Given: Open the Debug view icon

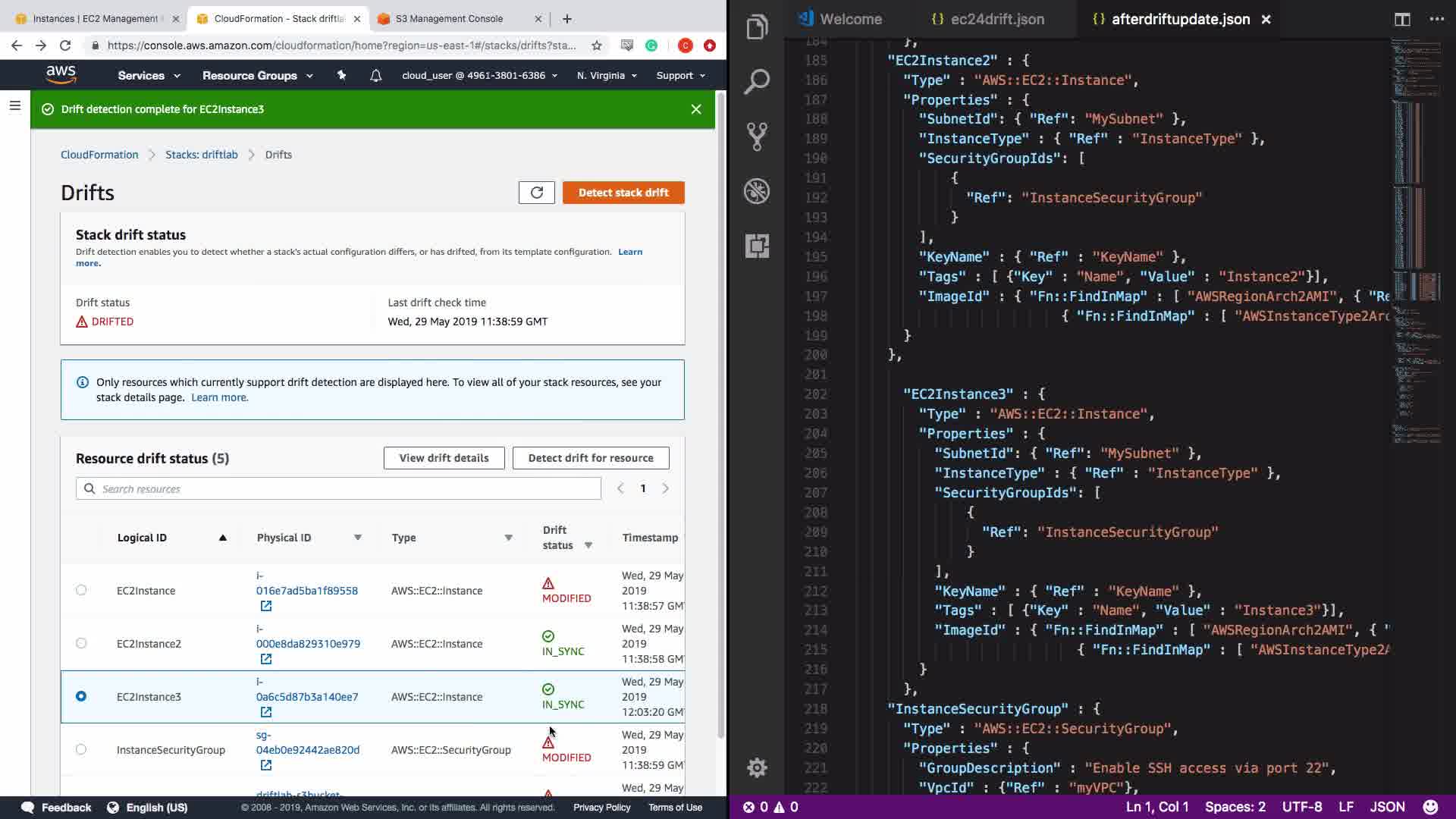Looking at the screenshot, I should point(756,191).
